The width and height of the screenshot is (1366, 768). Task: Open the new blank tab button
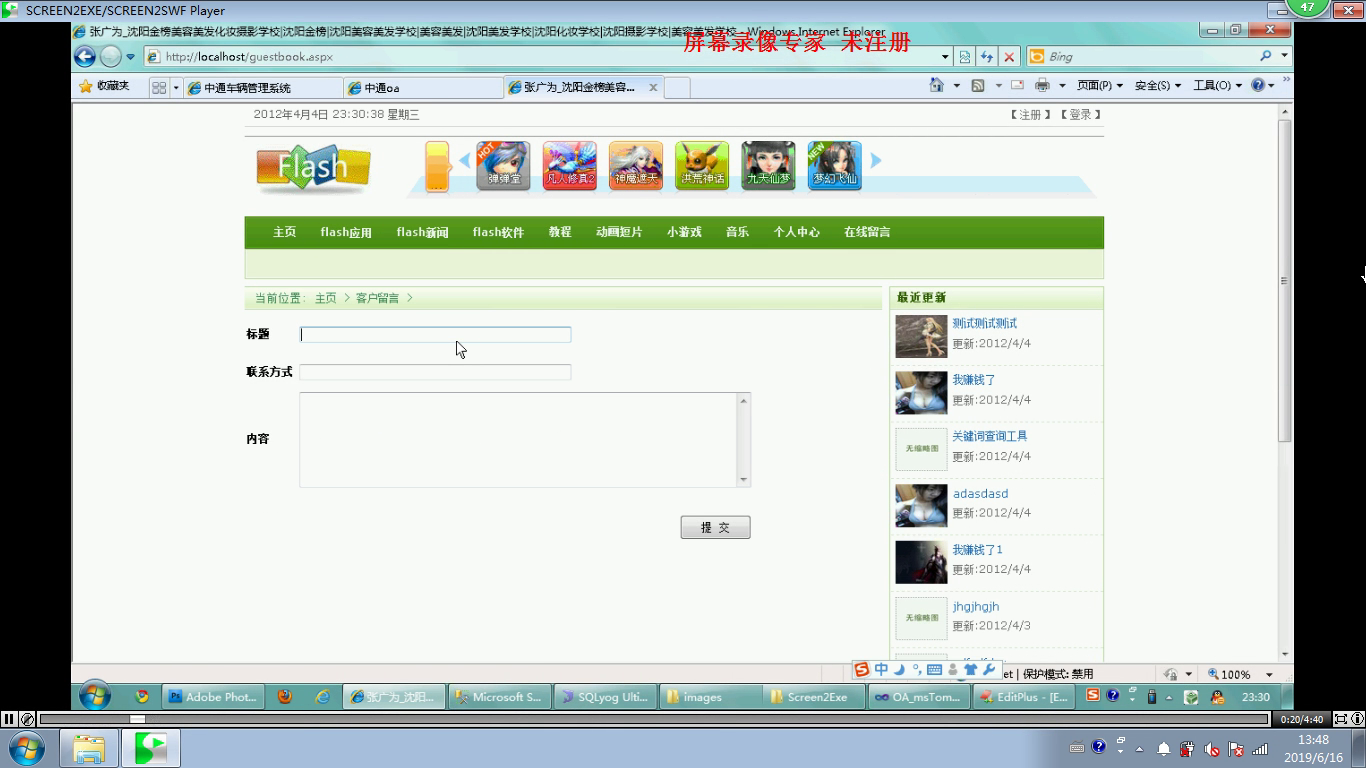[677, 88]
